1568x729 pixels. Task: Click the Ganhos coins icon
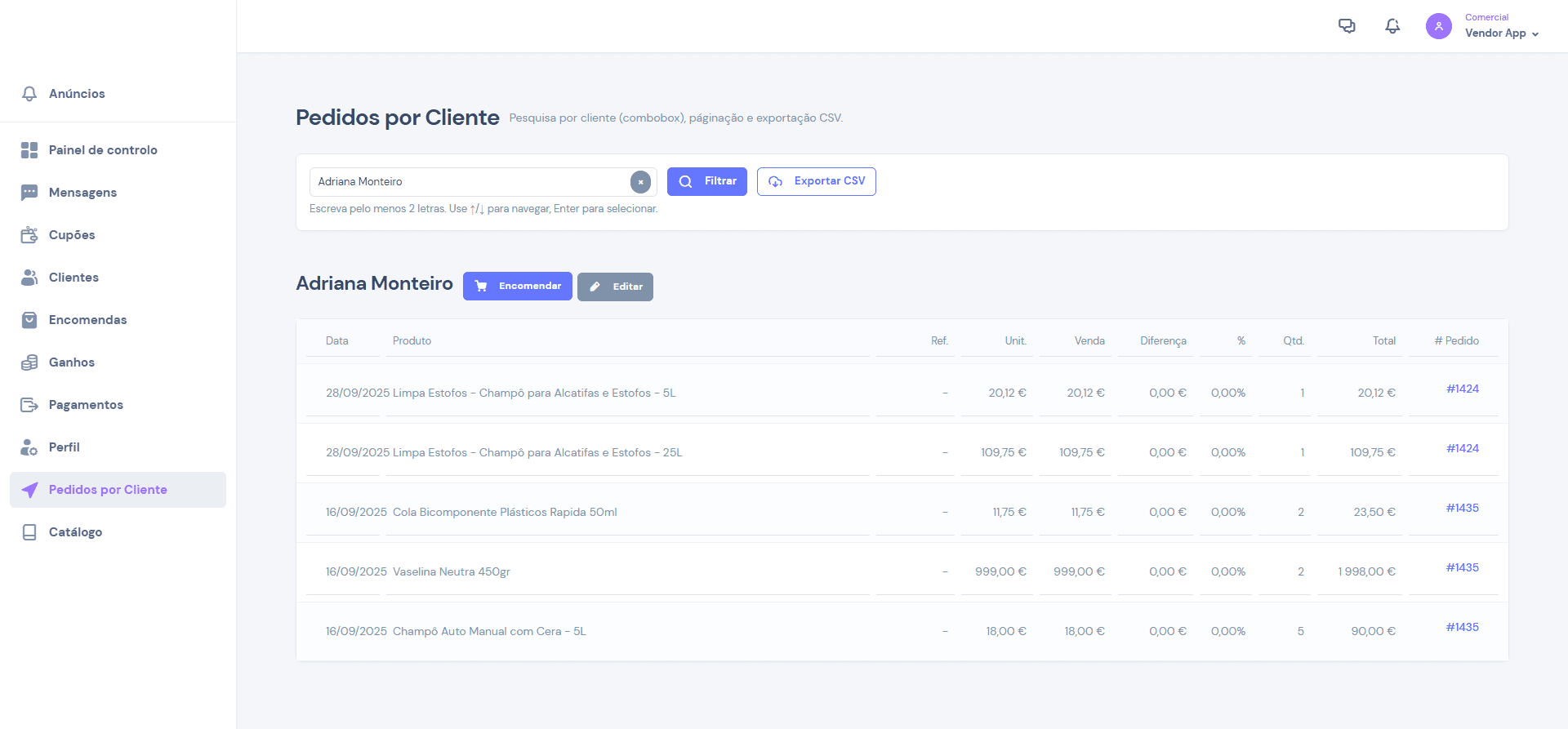coord(29,362)
